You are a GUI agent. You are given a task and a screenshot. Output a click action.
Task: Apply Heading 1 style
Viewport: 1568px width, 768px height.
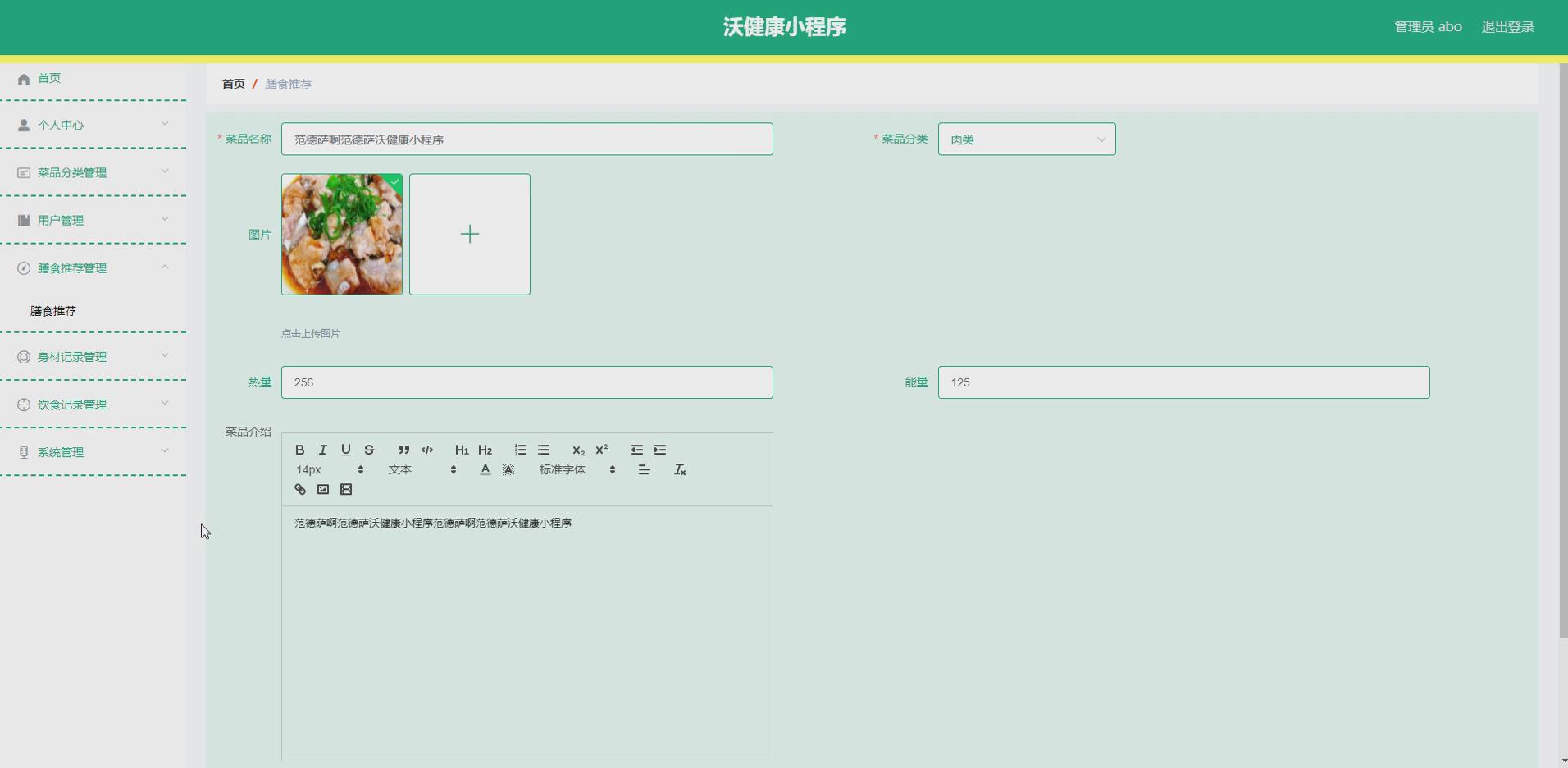point(462,450)
